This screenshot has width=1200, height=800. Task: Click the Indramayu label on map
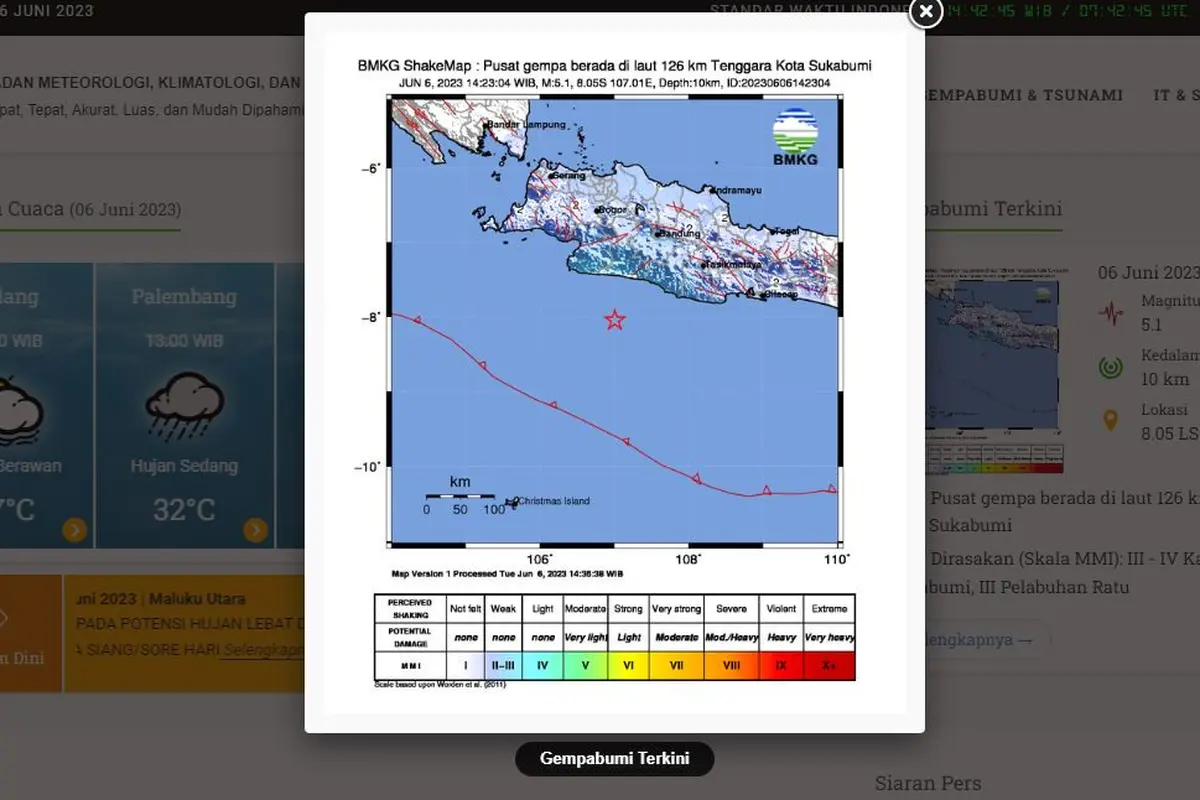tap(735, 189)
